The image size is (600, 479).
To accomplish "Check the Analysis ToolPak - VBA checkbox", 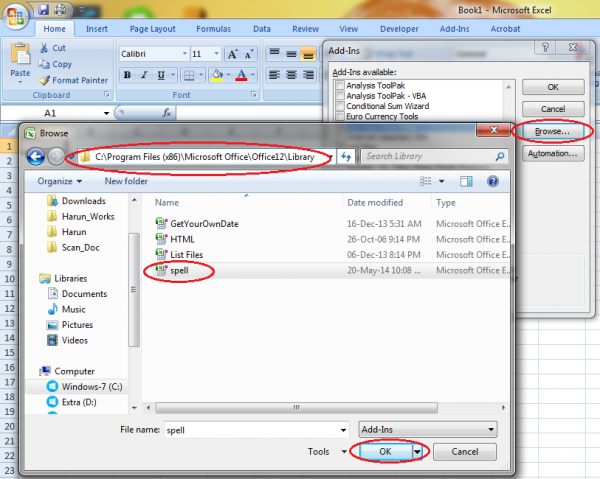I will pyautogui.click(x=340, y=96).
